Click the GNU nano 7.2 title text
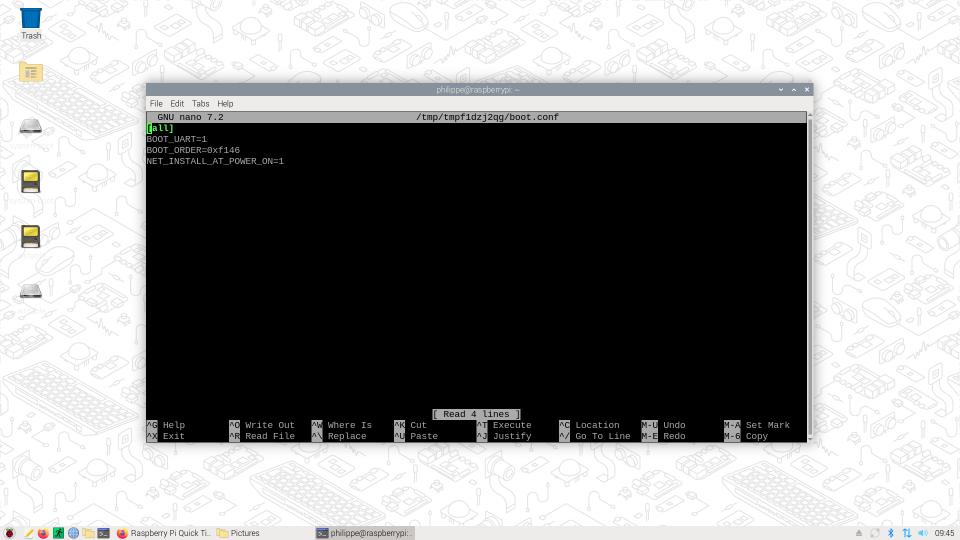This screenshot has width=960, height=540. click(190, 117)
